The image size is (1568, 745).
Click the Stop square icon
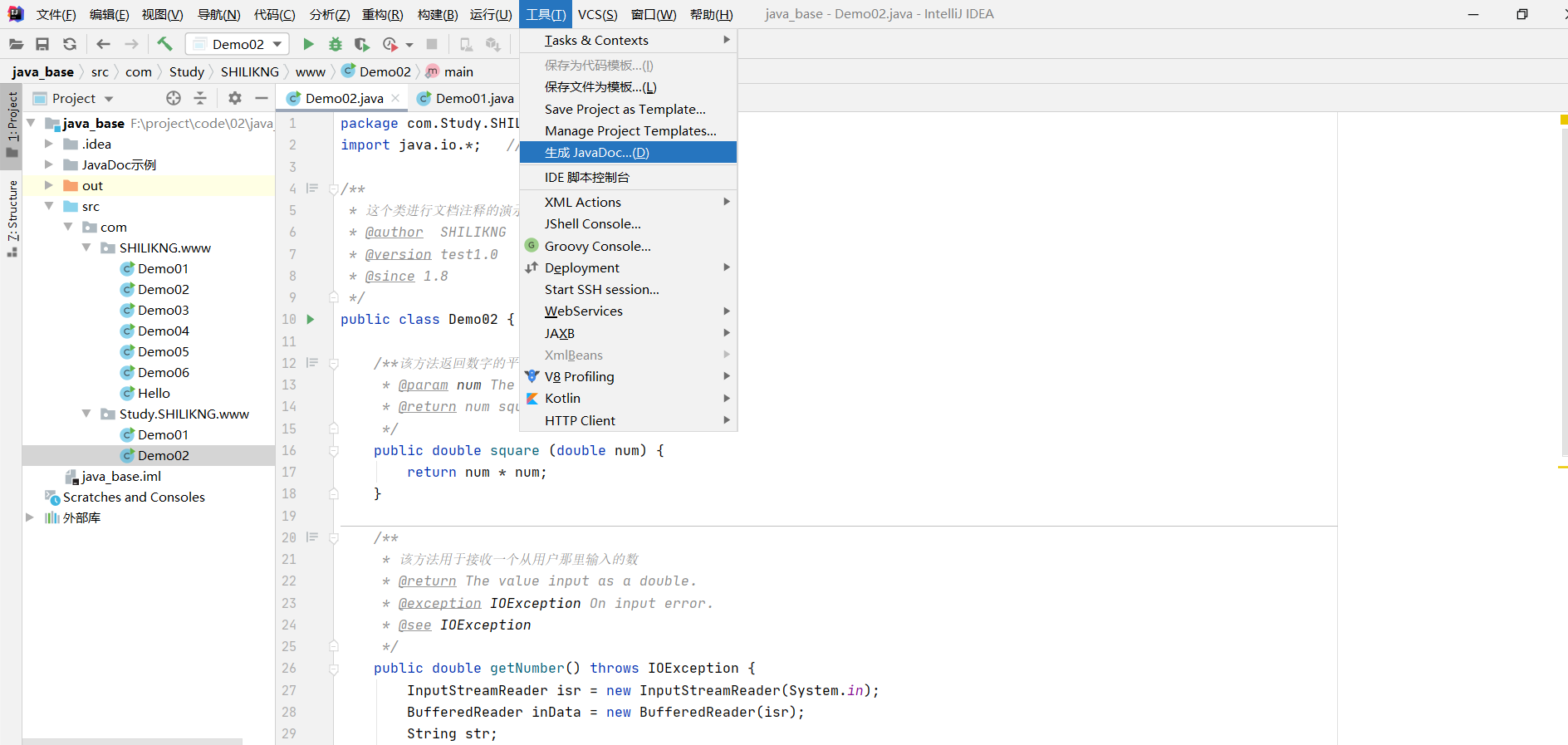432,44
